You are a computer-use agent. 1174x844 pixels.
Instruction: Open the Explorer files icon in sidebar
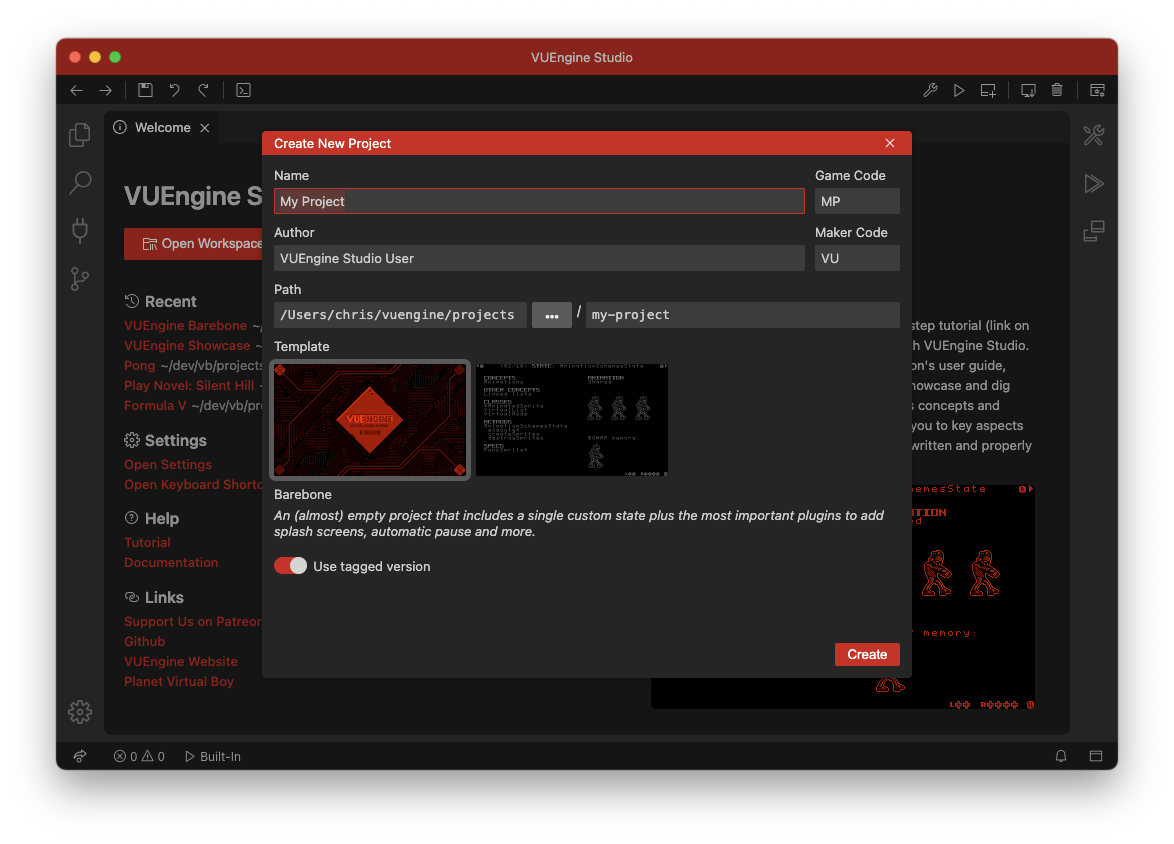79,136
